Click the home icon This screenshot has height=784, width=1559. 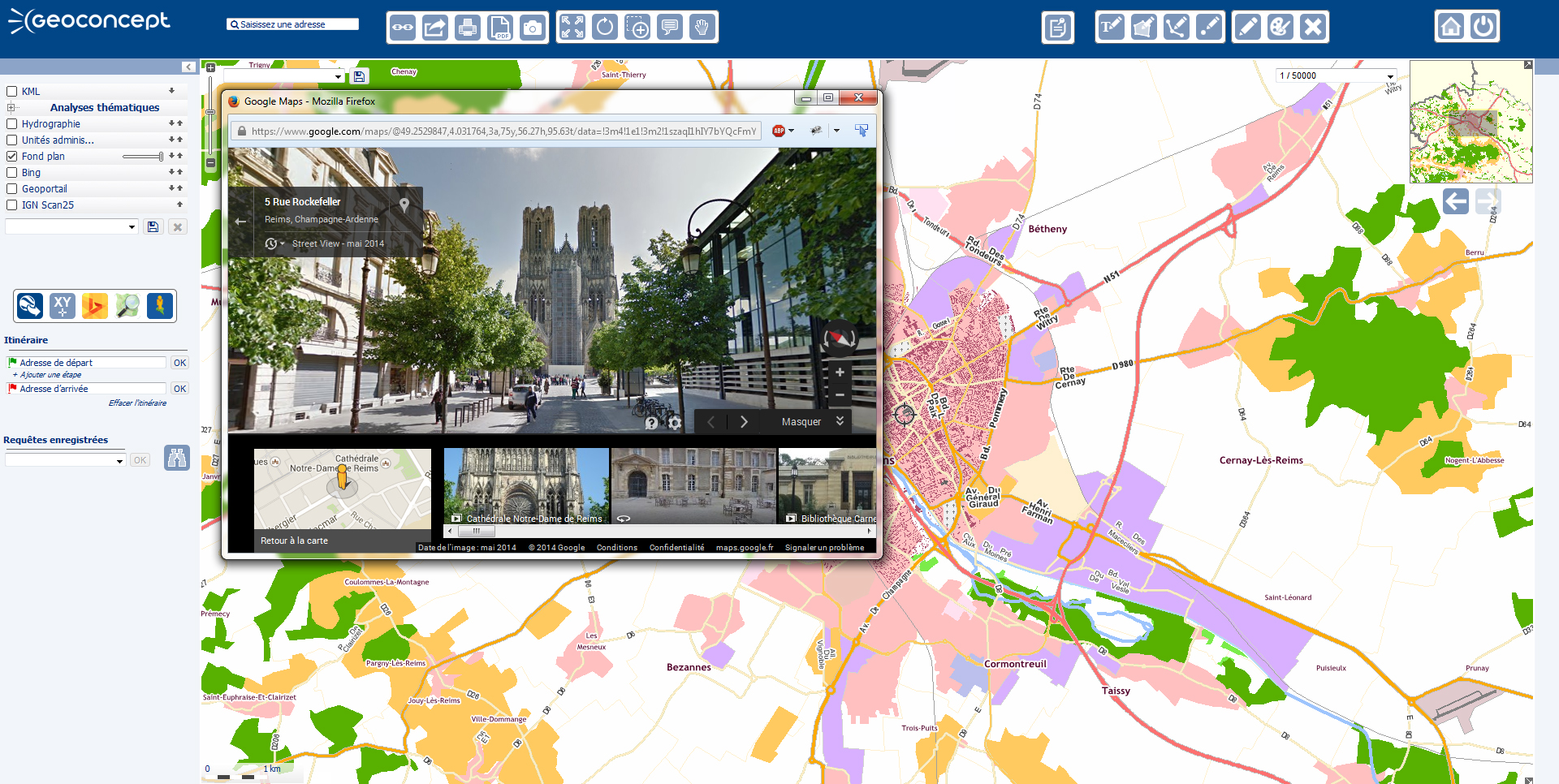(x=1451, y=26)
